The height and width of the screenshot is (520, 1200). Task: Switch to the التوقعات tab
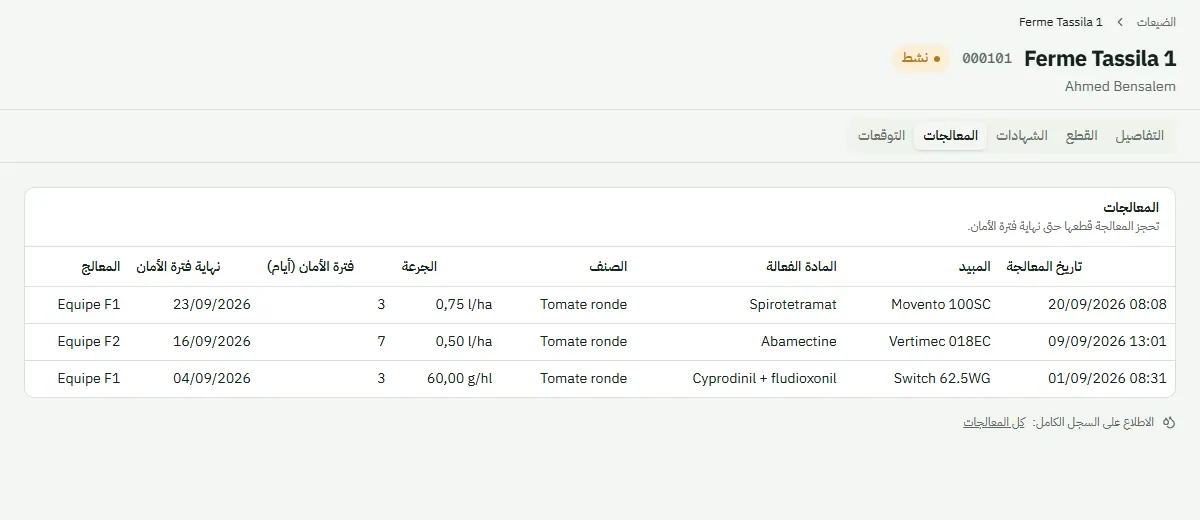882,136
